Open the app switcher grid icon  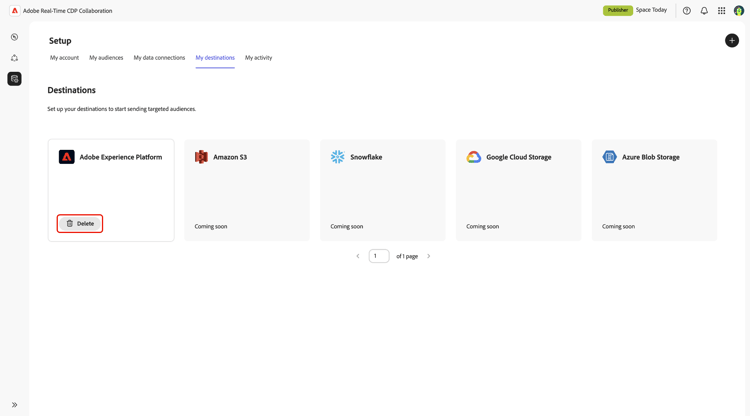[x=721, y=11]
